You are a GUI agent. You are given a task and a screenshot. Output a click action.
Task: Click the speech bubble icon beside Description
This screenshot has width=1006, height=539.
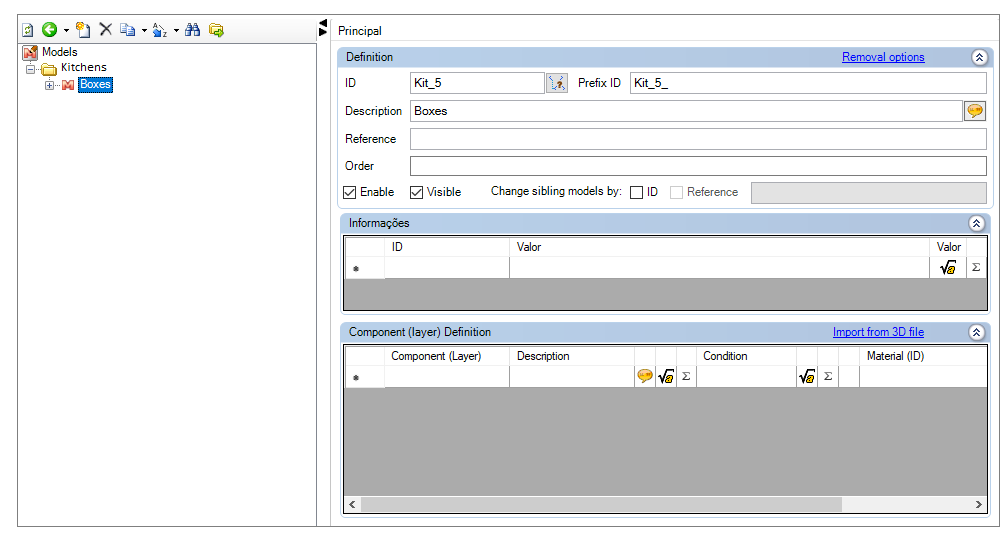(x=975, y=111)
